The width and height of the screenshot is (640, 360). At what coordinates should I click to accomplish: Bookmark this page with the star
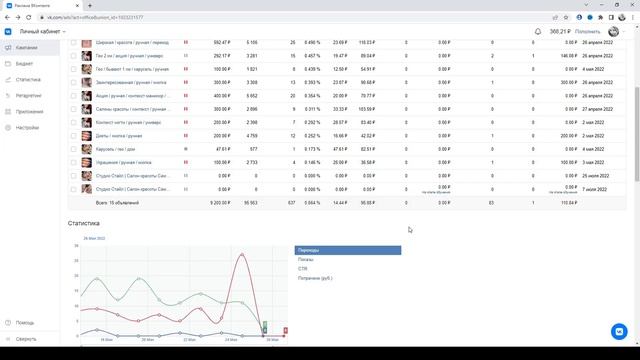click(x=566, y=18)
